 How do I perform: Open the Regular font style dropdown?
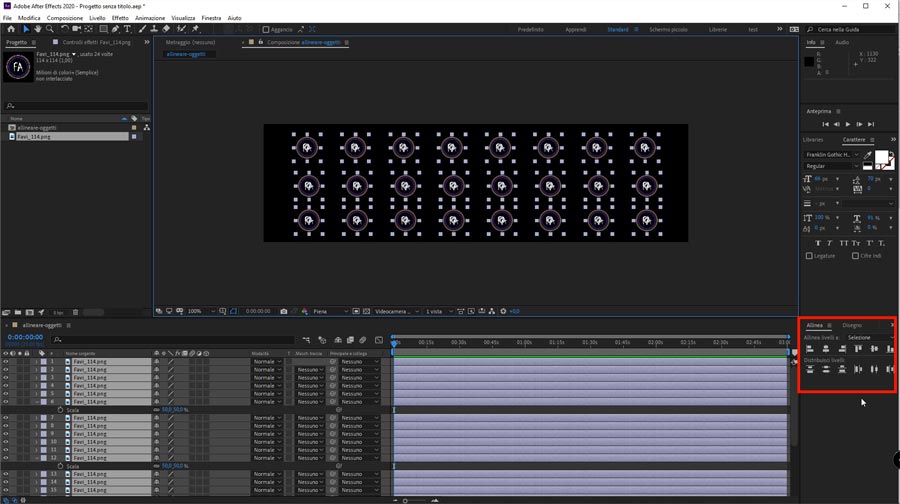tap(832, 166)
